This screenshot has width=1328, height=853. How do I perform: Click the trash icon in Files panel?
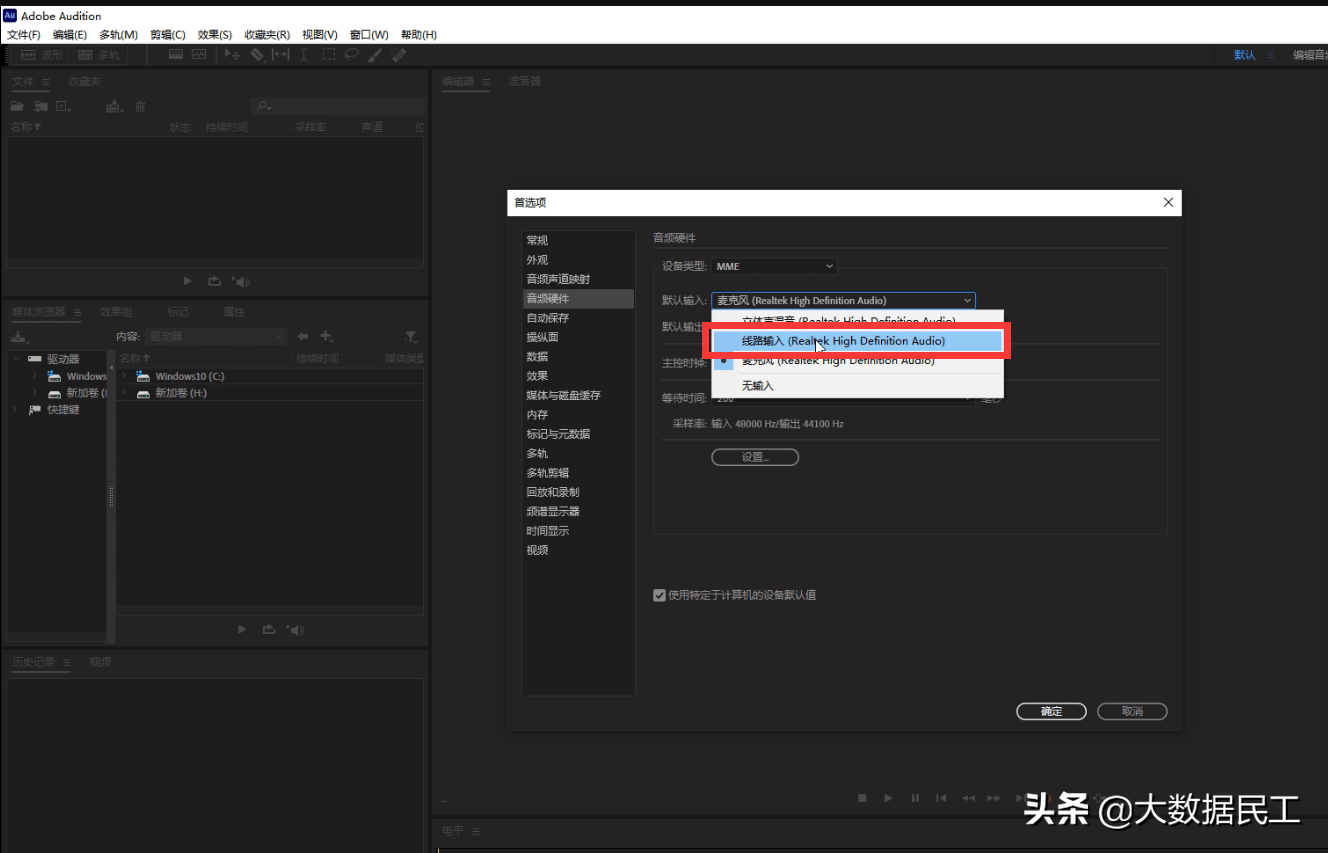coord(141,106)
